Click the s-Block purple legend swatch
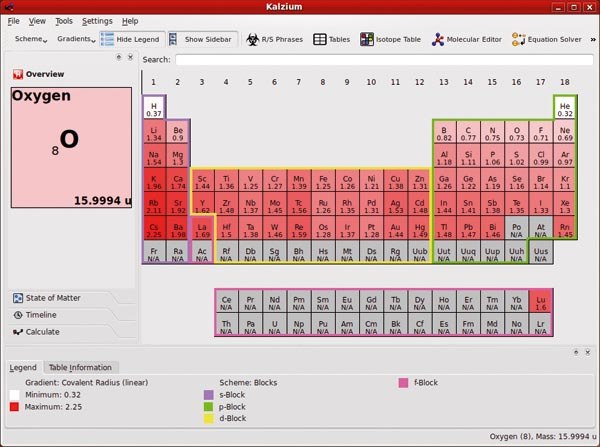The width and height of the screenshot is (600, 447). click(x=209, y=395)
